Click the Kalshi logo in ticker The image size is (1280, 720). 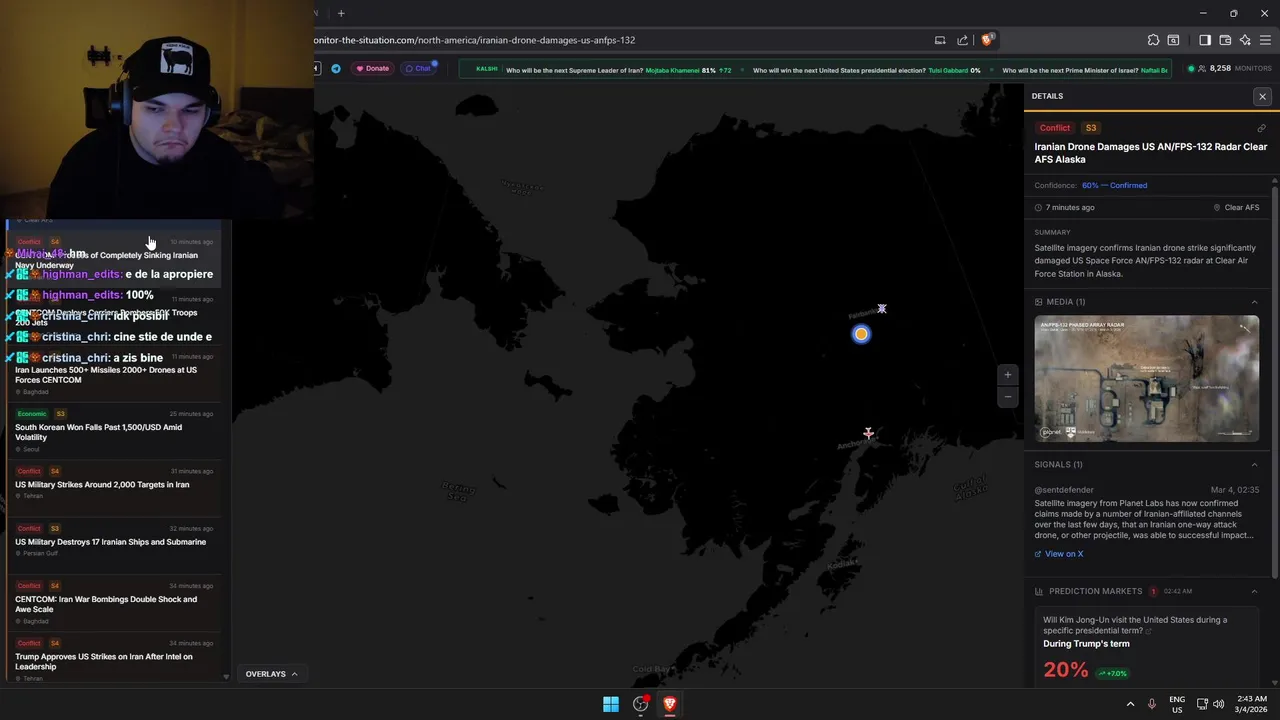click(x=486, y=69)
